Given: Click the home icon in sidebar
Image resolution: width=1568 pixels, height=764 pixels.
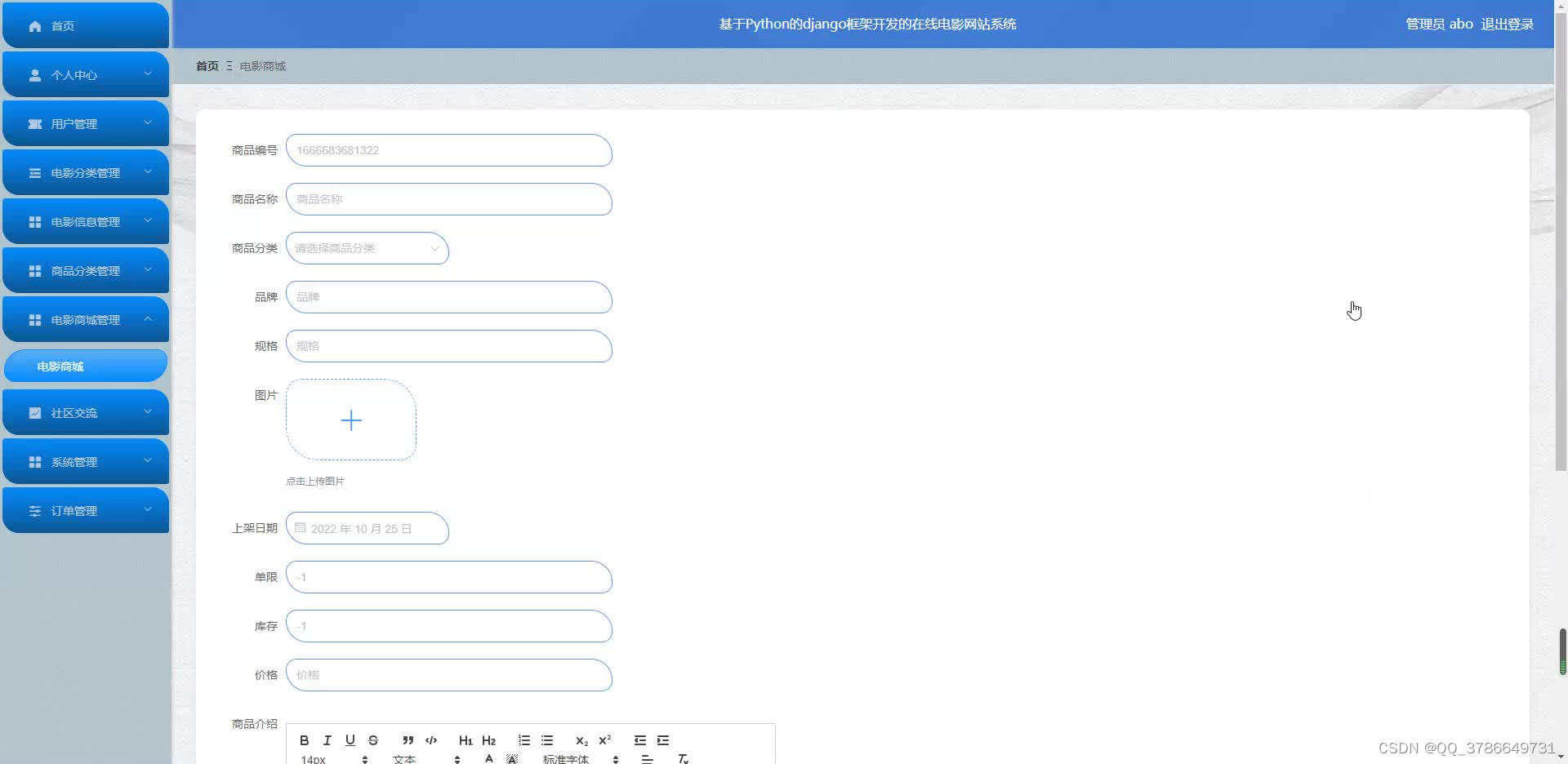Looking at the screenshot, I should tap(35, 26).
